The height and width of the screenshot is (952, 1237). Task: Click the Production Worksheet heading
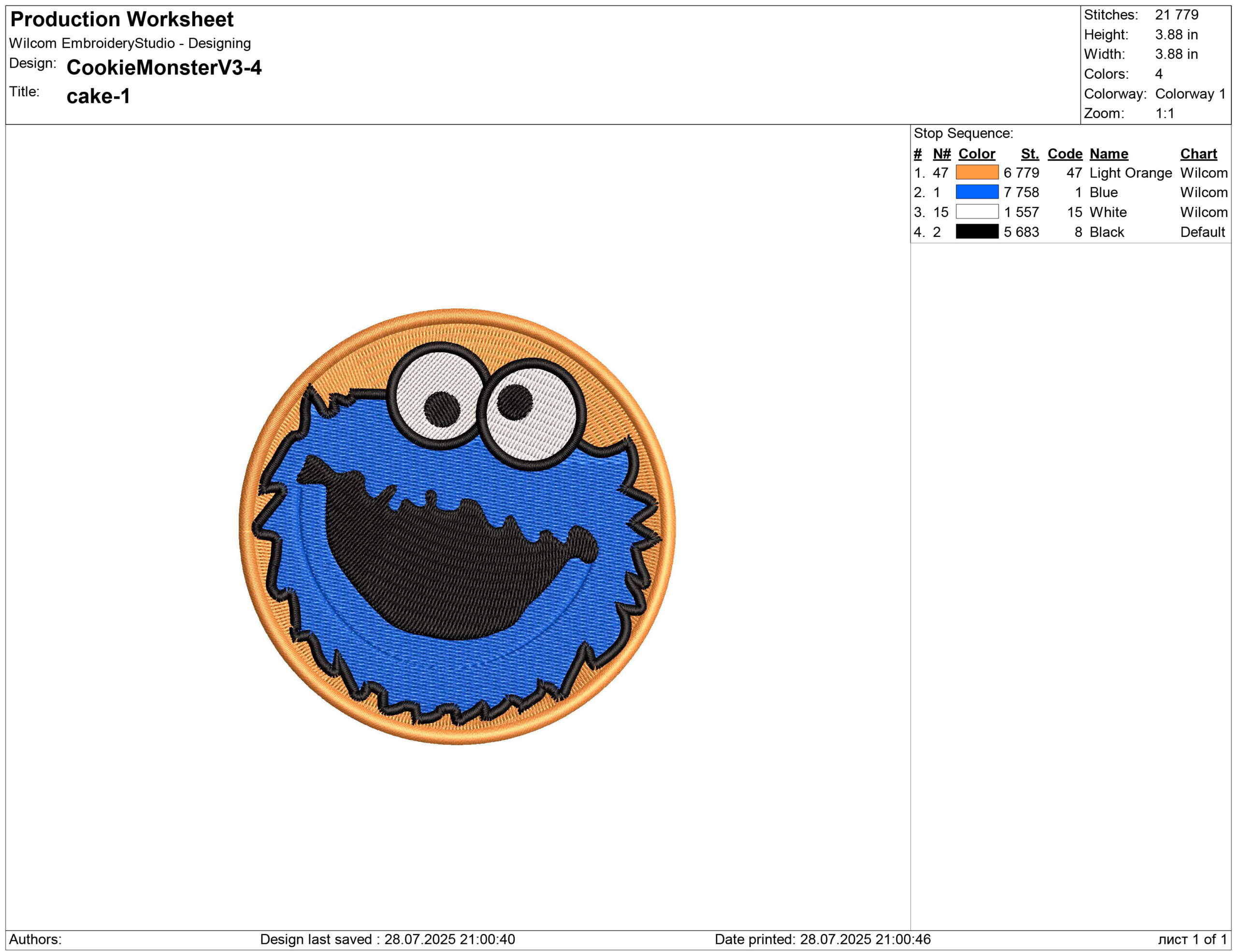[x=122, y=19]
